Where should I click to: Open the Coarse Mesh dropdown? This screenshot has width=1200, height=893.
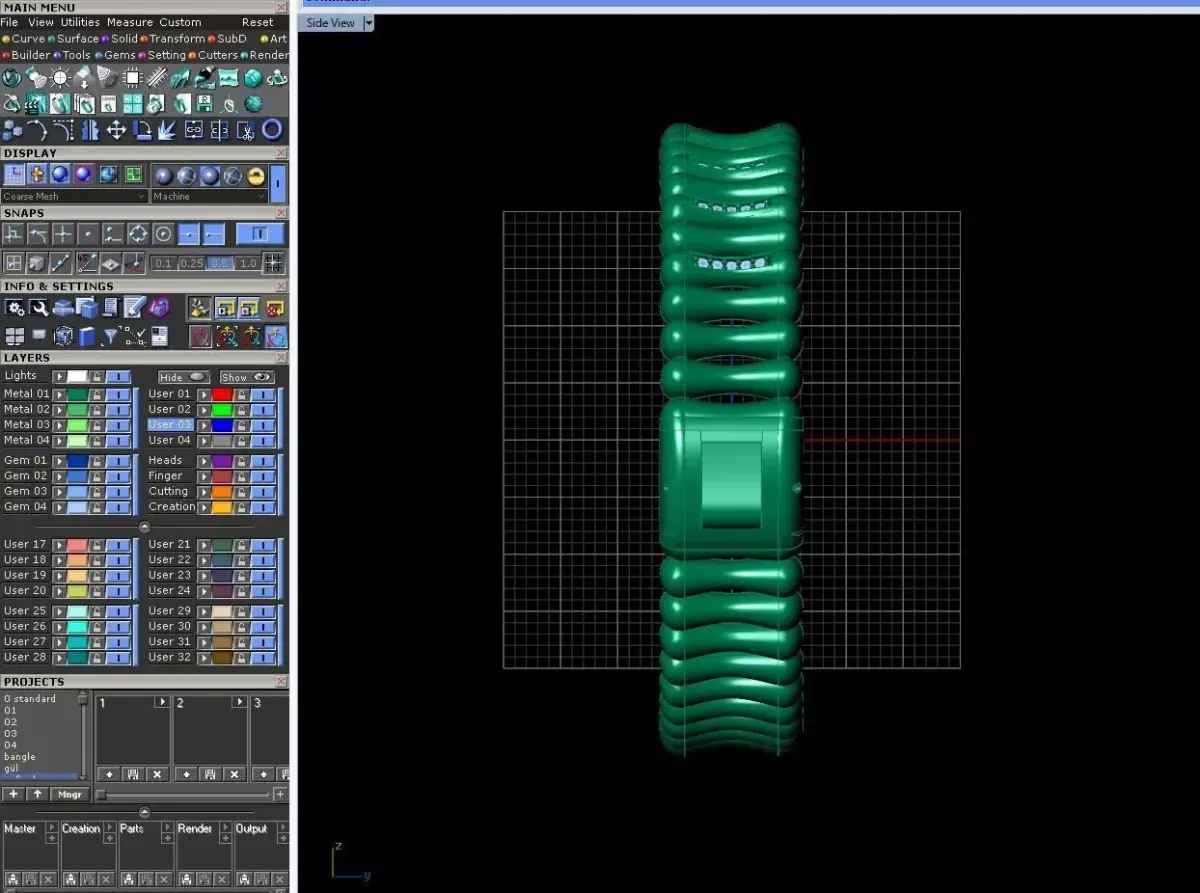[75, 196]
